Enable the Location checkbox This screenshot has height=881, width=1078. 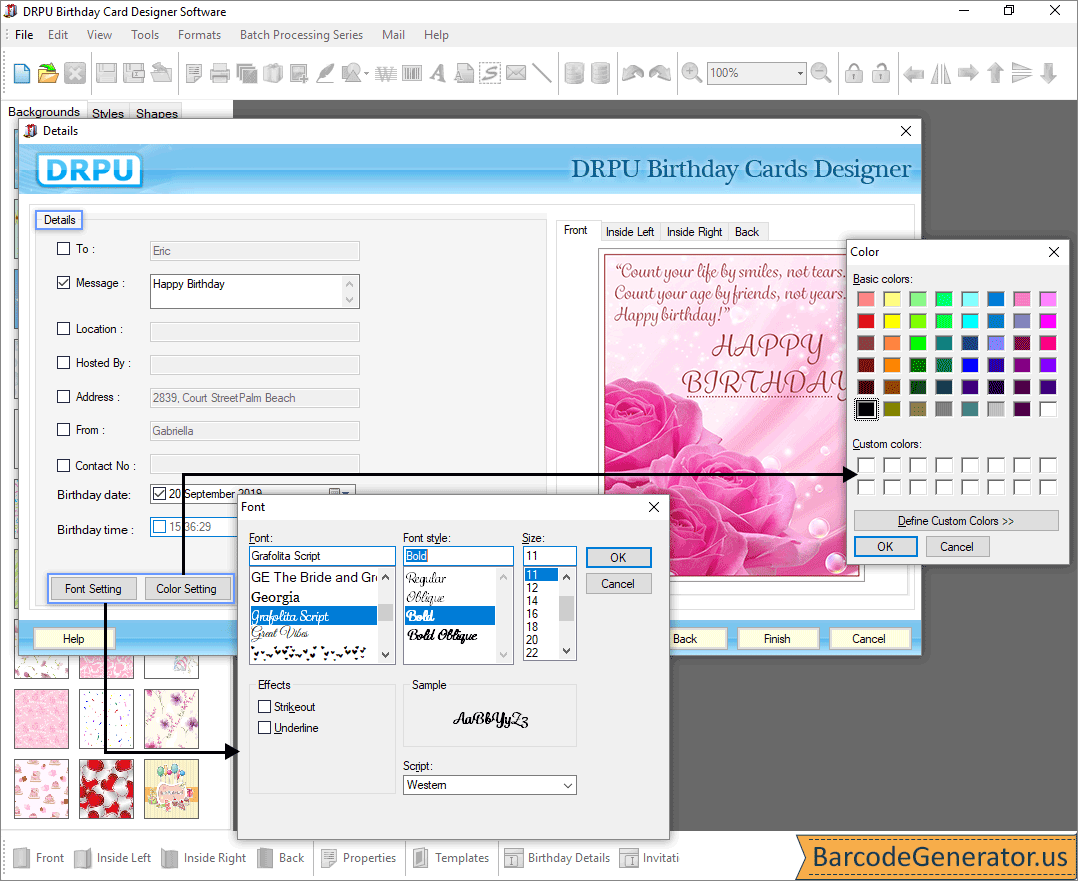coord(63,329)
